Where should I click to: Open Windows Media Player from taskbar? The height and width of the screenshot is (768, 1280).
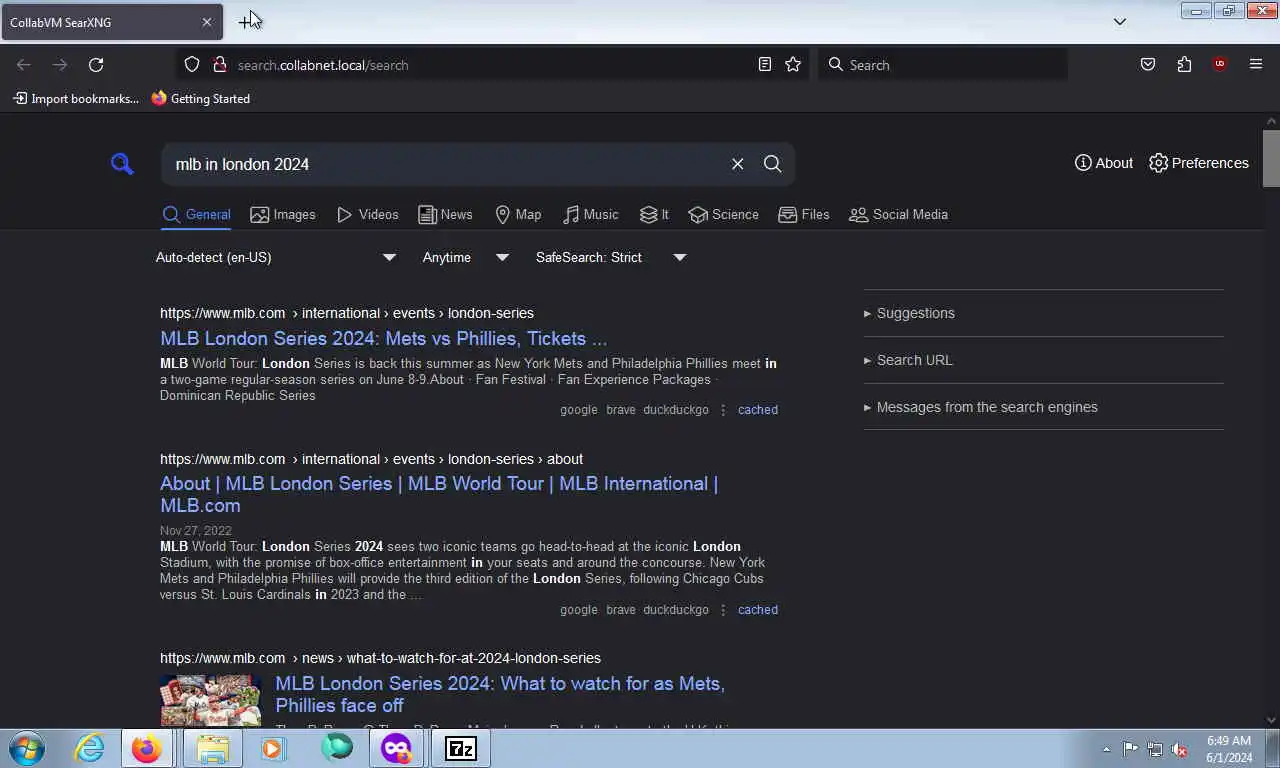[273, 748]
